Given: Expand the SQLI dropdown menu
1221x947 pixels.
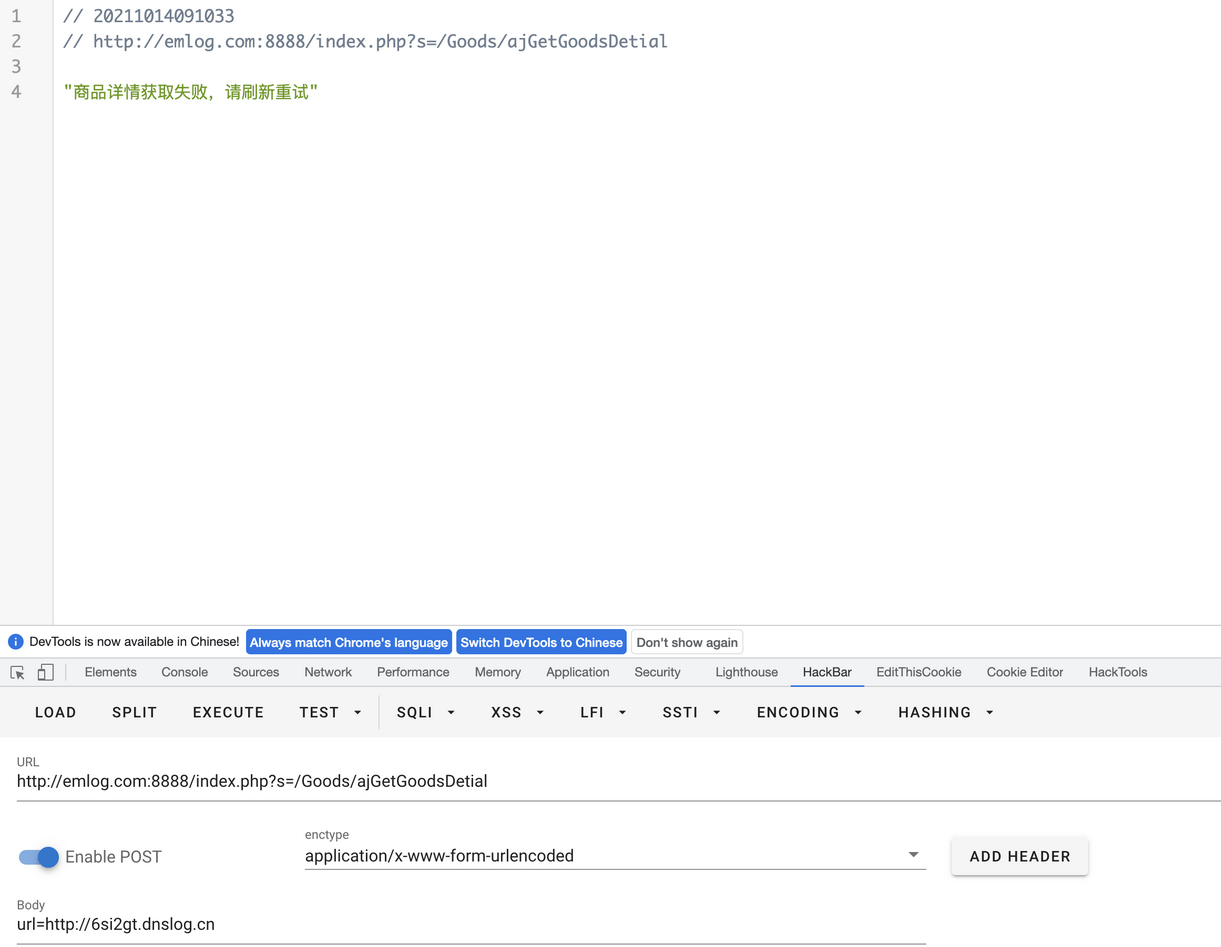Looking at the screenshot, I should [x=426, y=713].
